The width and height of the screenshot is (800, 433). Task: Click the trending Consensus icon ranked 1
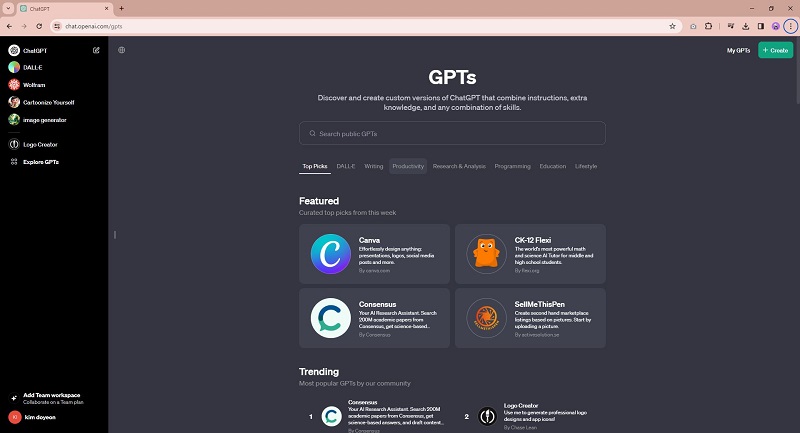(332, 416)
